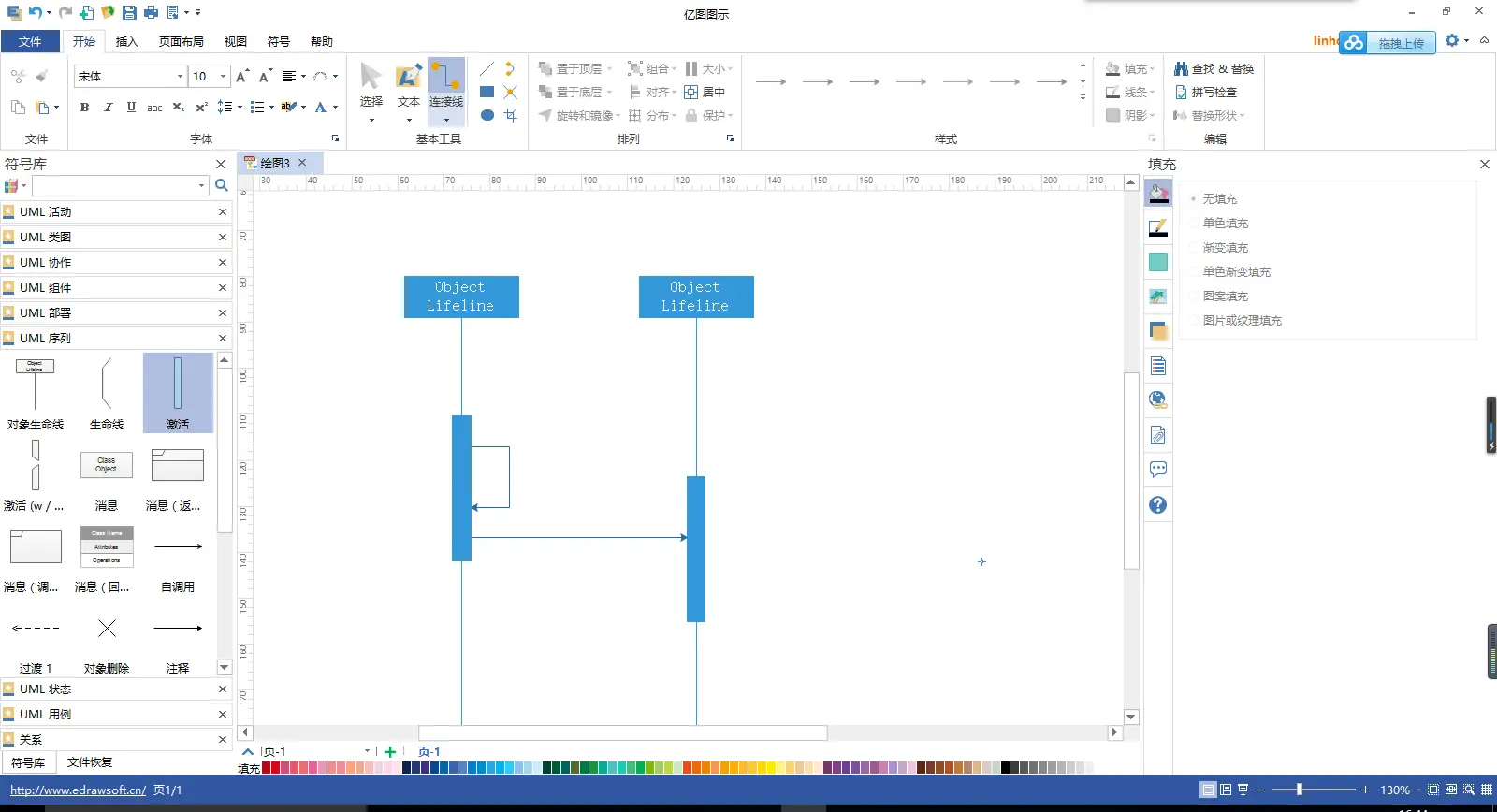Screen dimensions: 1497x812
Task: Open the font name 宋体 dropdown
Action: (180, 76)
